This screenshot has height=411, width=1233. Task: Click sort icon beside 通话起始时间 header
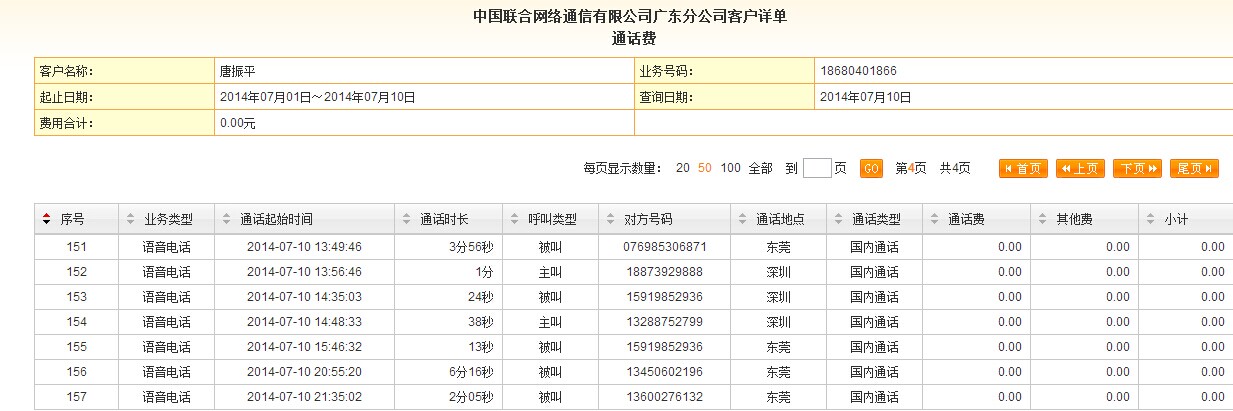[227, 220]
